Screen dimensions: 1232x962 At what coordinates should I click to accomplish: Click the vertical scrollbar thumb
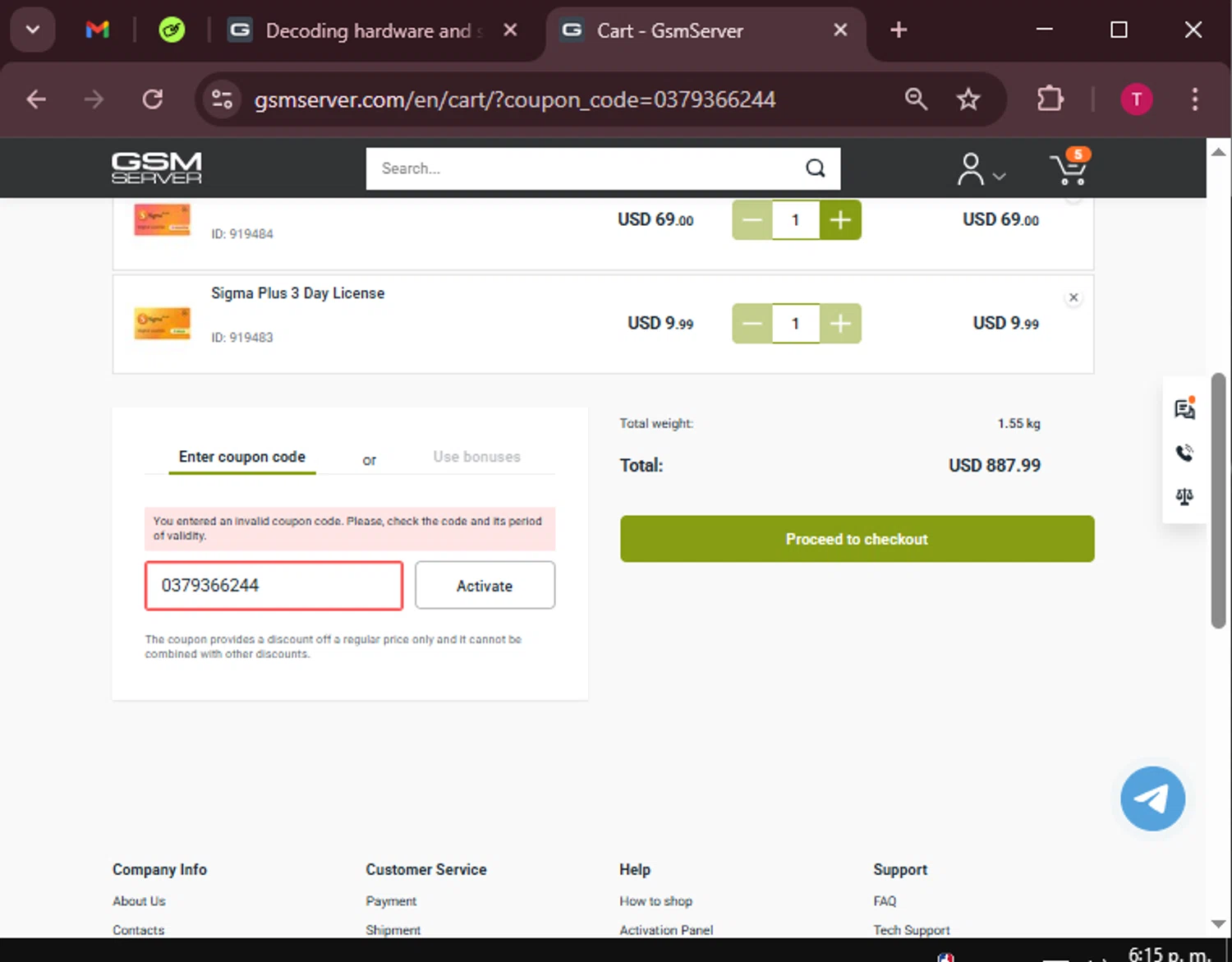pos(1219,501)
